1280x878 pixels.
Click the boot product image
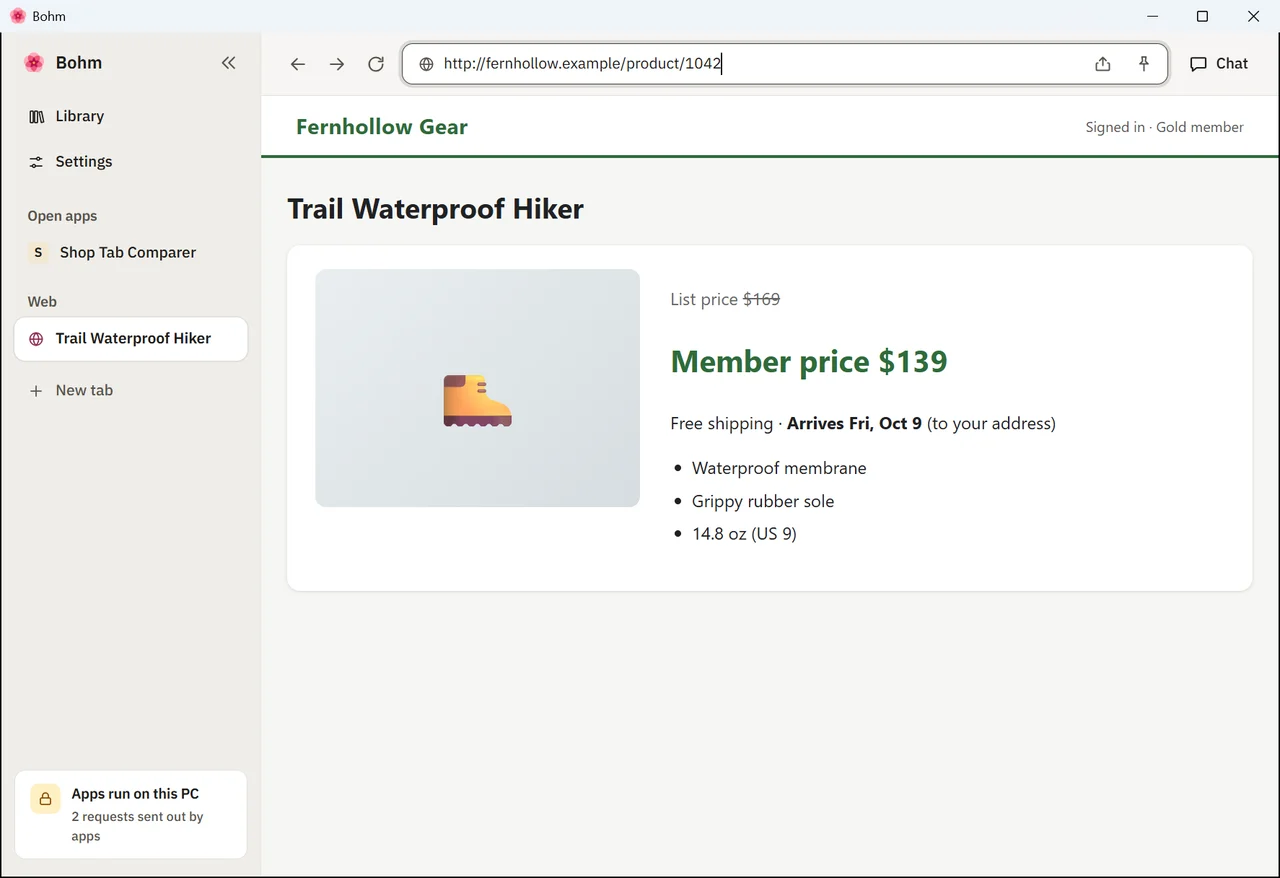[477, 388]
